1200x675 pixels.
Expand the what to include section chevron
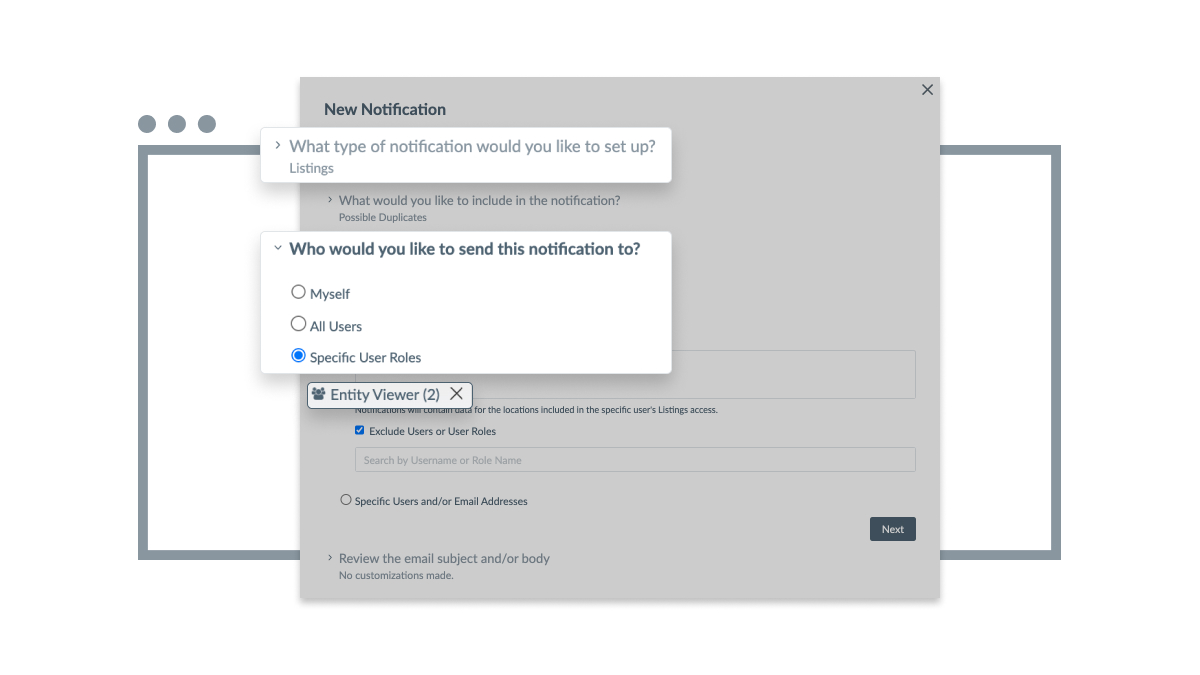tap(330, 200)
